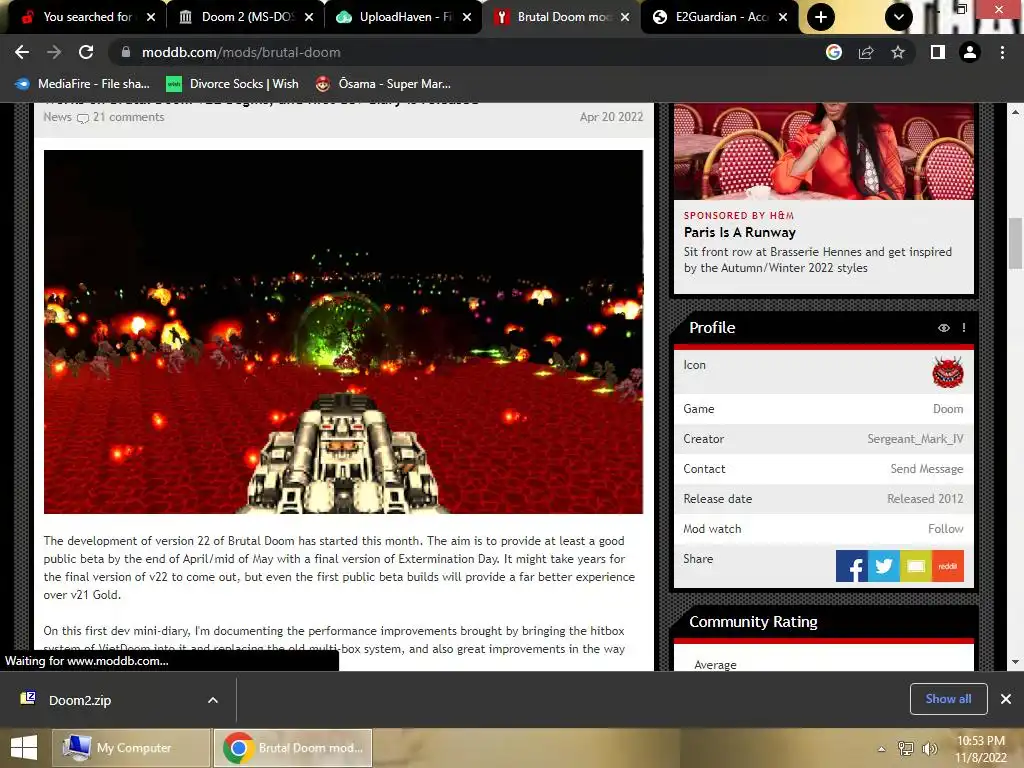1024x768 pixels.
Task: Share this page icon
Action: click(866, 52)
